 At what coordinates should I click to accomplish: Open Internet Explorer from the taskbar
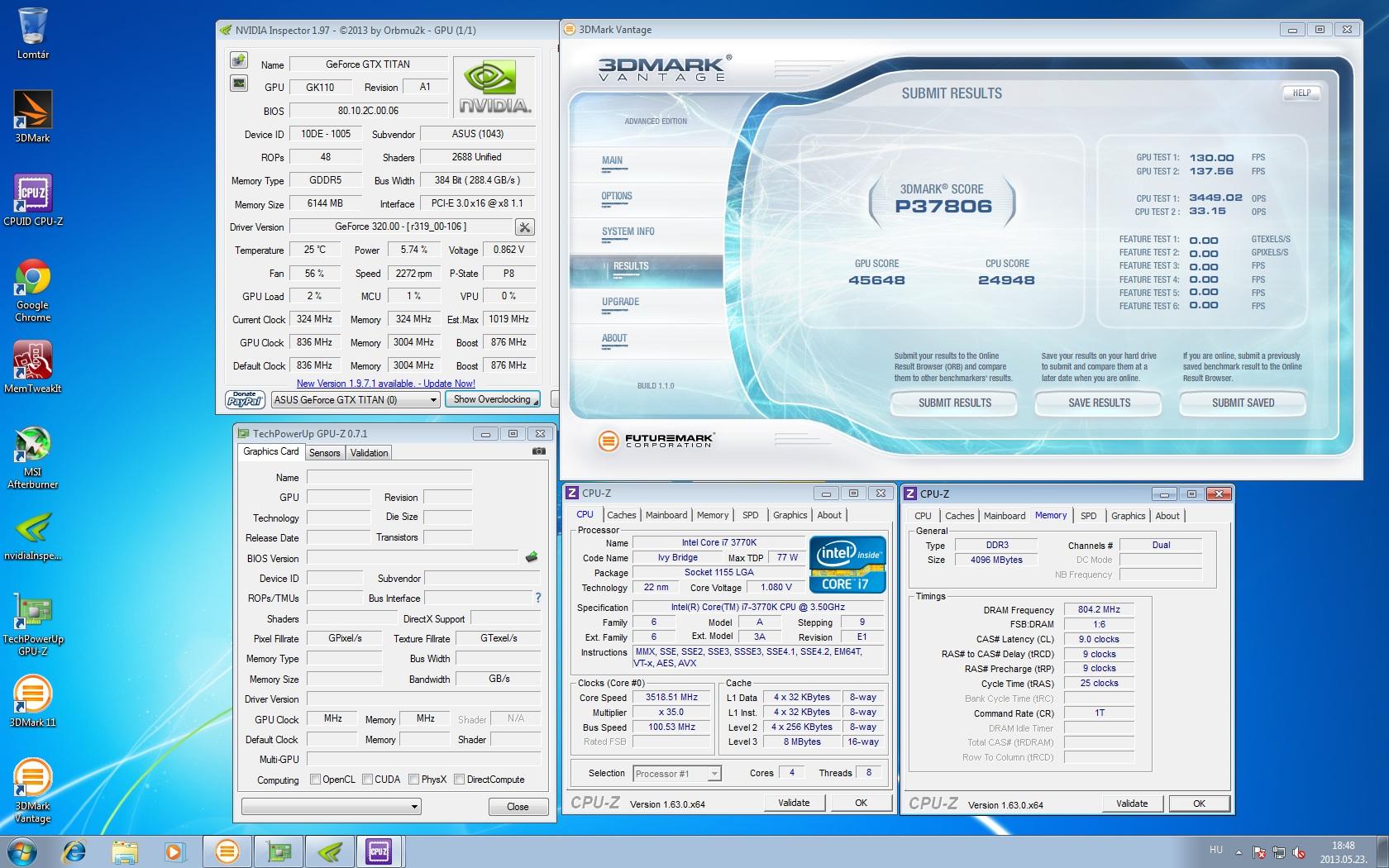click(74, 851)
